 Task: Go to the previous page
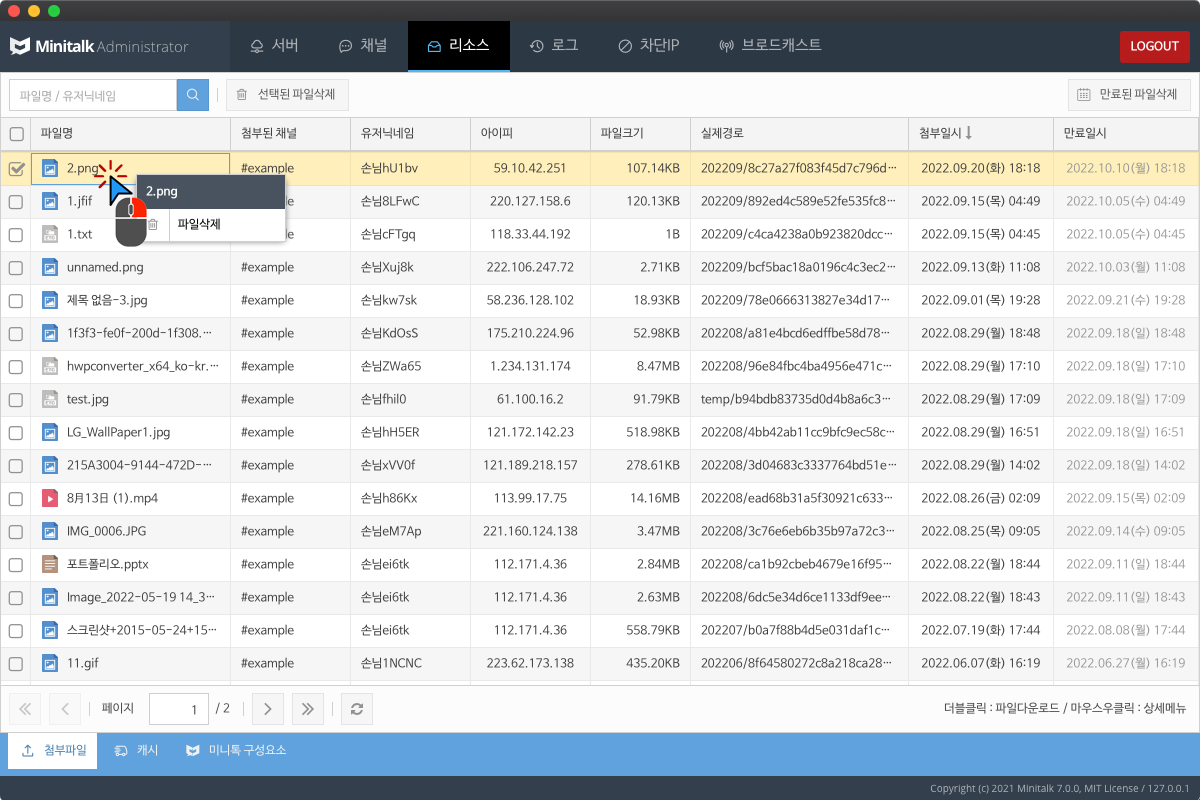[65, 709]
